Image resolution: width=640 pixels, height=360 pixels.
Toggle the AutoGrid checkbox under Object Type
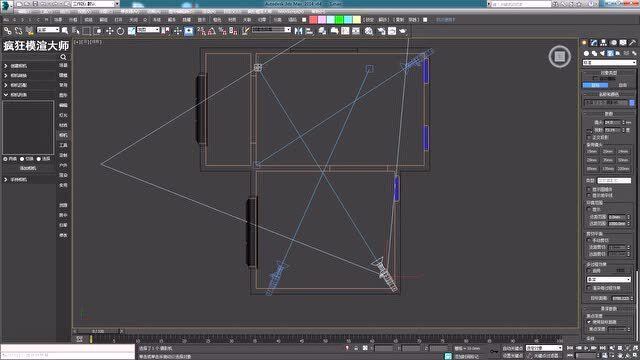pyautogui.click(x=595, y=78)
